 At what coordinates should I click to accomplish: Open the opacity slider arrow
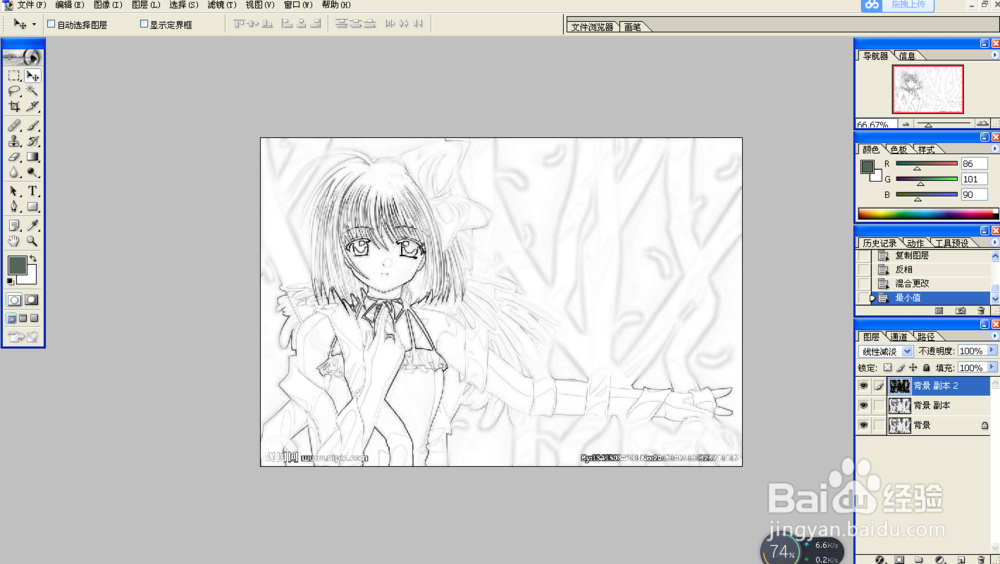[x=992, y=351]
